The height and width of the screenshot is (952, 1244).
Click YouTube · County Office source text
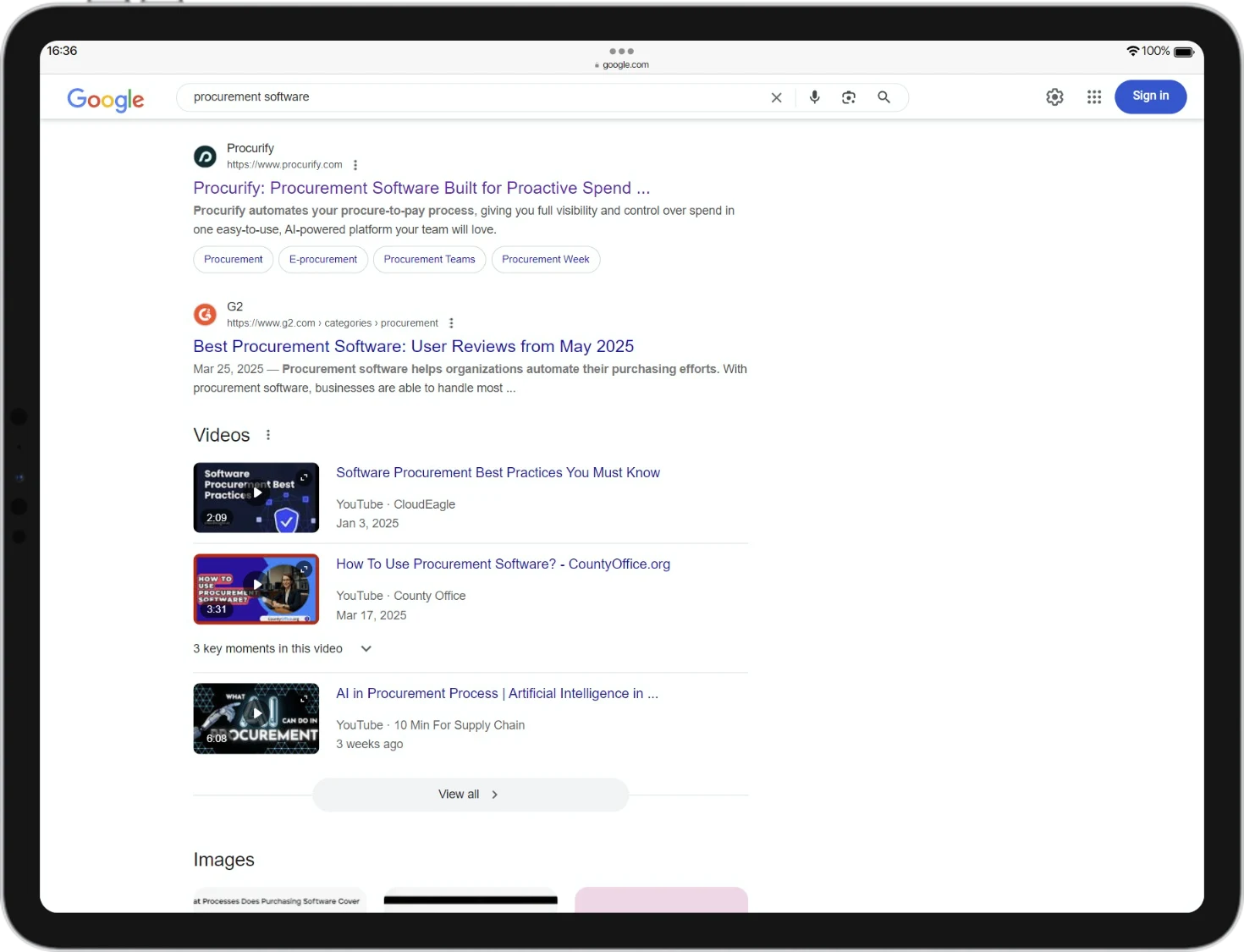[x=400, y=596]
